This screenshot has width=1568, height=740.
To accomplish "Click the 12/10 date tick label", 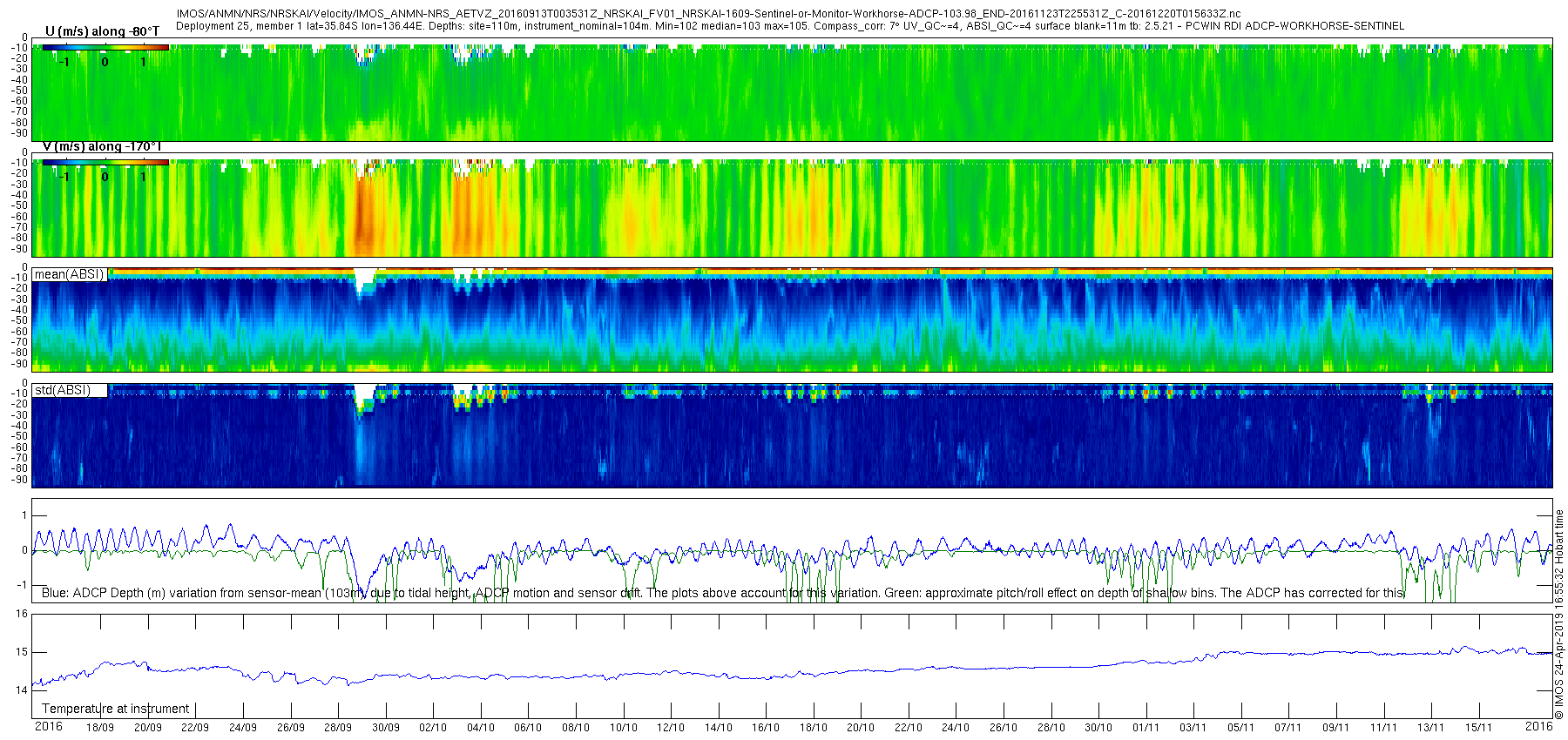I will pos(671,728).
